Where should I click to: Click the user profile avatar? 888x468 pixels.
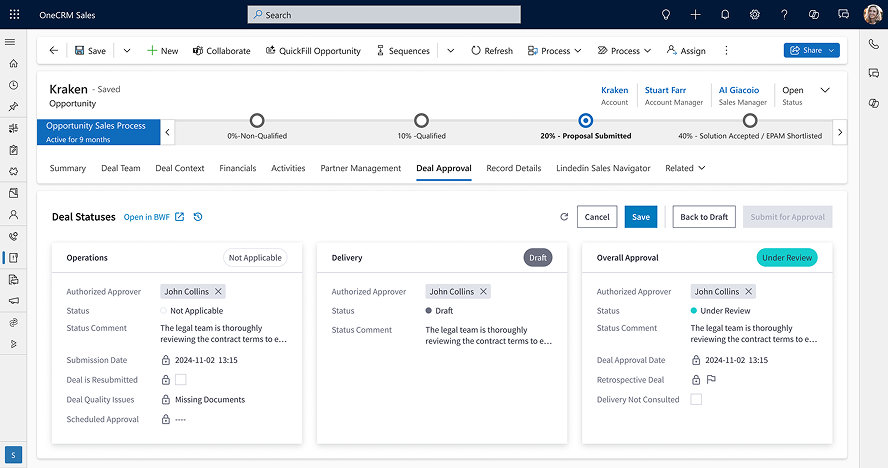tap(872, 15)
